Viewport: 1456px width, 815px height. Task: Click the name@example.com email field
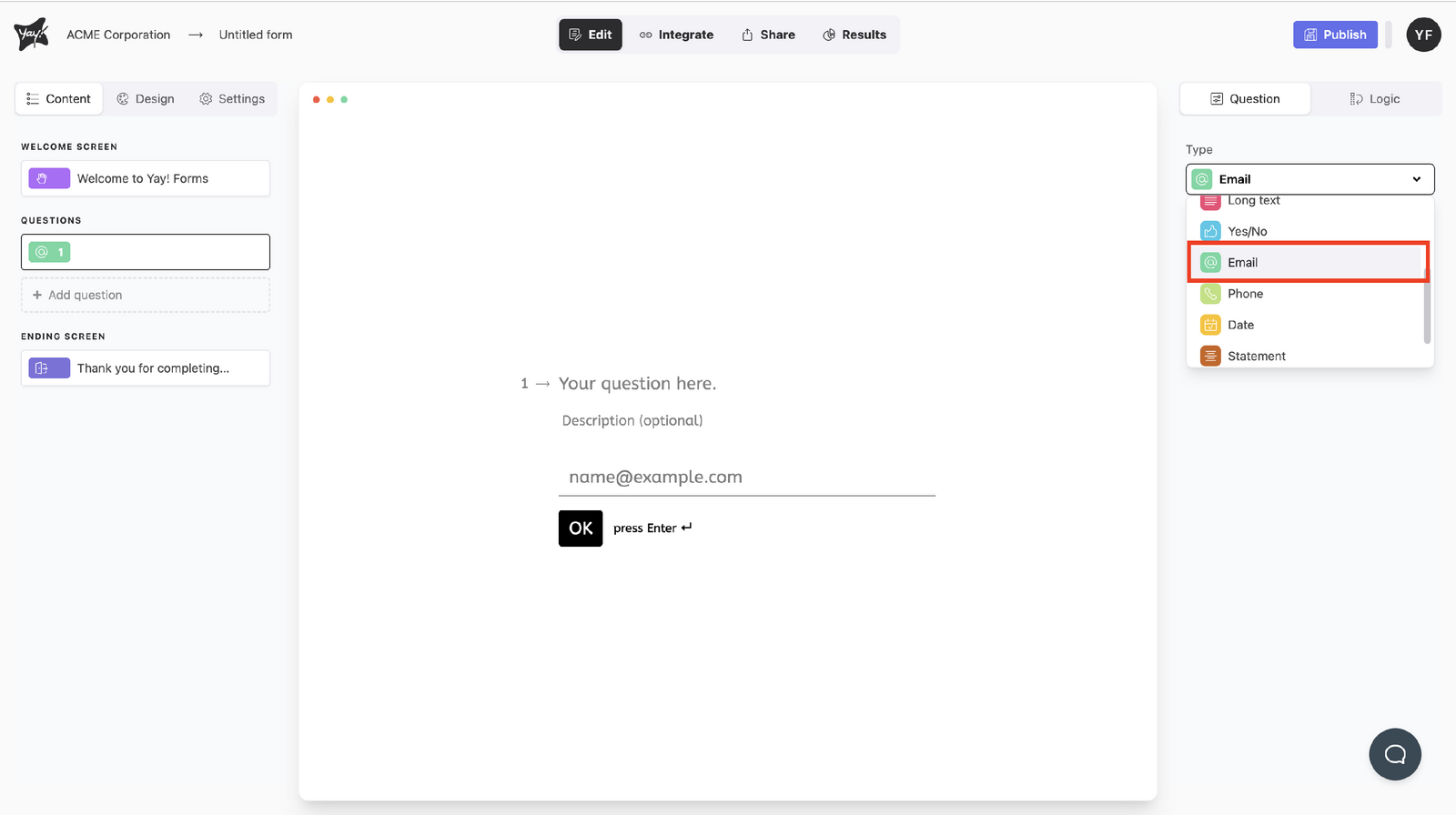[746, 478]
